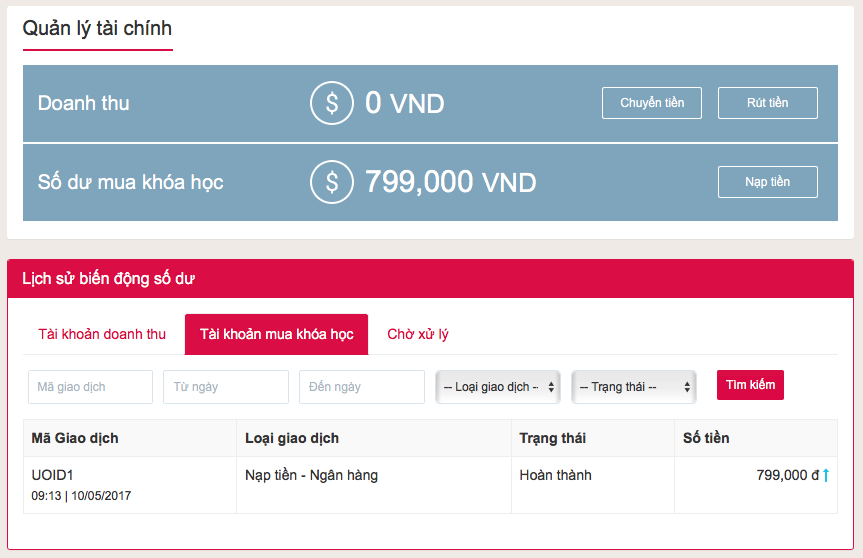Click the dollar icon beside Doanh thu
This screenshot has height=558, width=863.
[x=331, y=103]
